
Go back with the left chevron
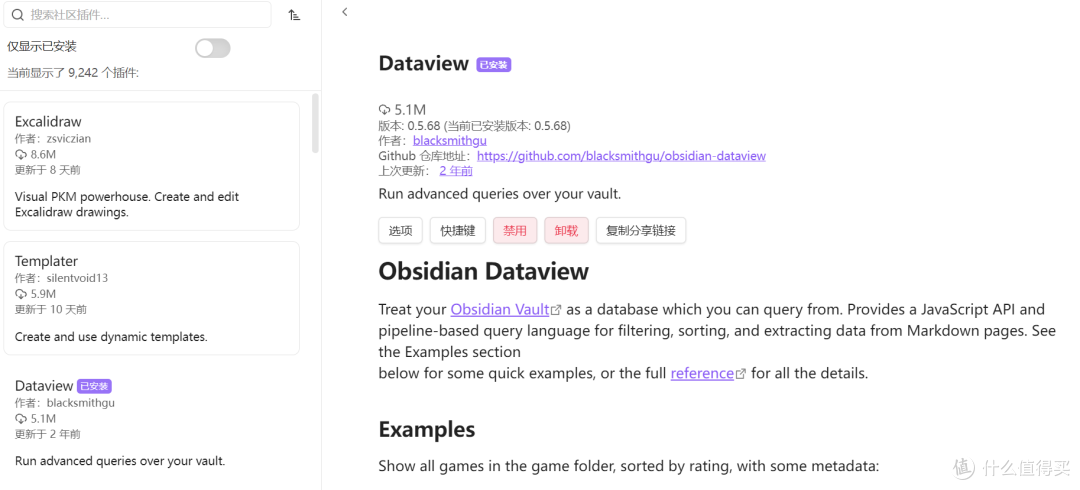point(344,12)
